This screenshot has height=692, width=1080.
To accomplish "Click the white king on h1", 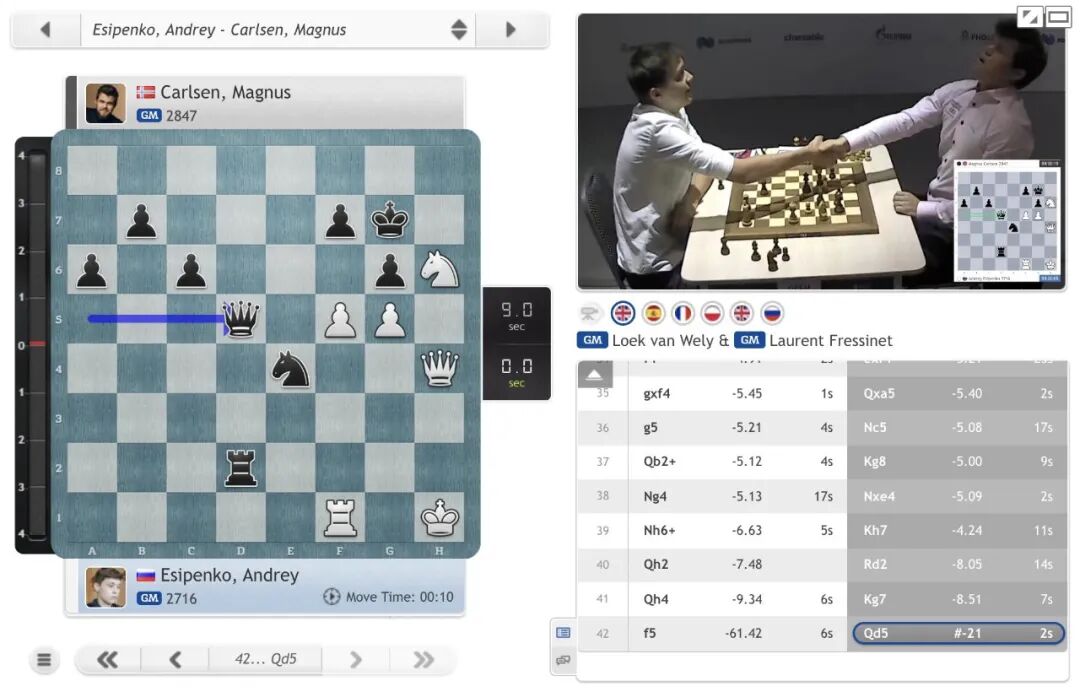I will [439, 517].
